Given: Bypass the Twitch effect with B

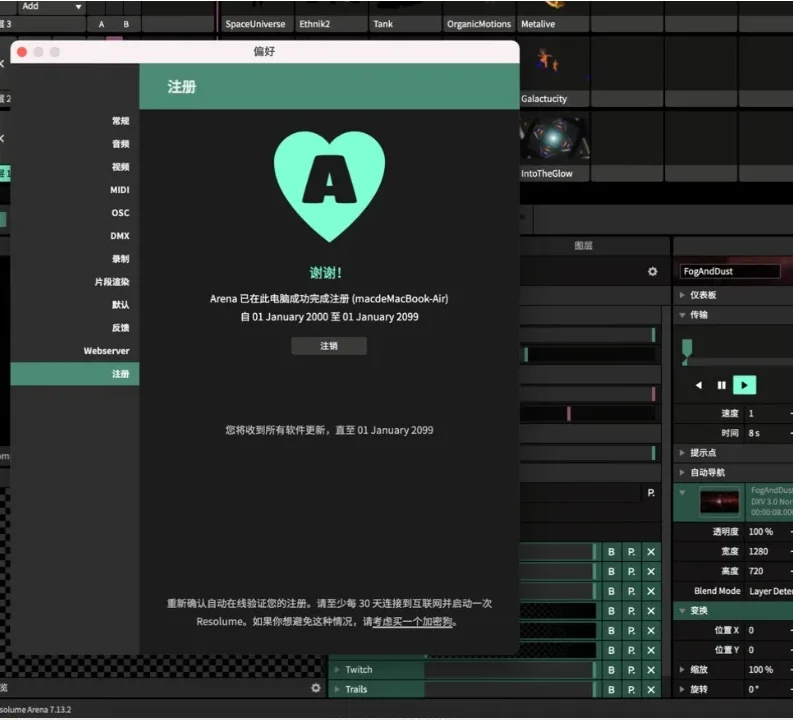Looking at the screenshot, I should [611, 670].
